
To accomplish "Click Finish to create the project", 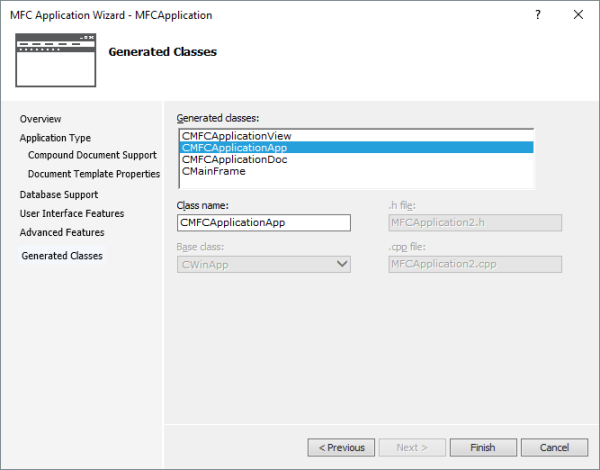I will [x=483, y=447].
